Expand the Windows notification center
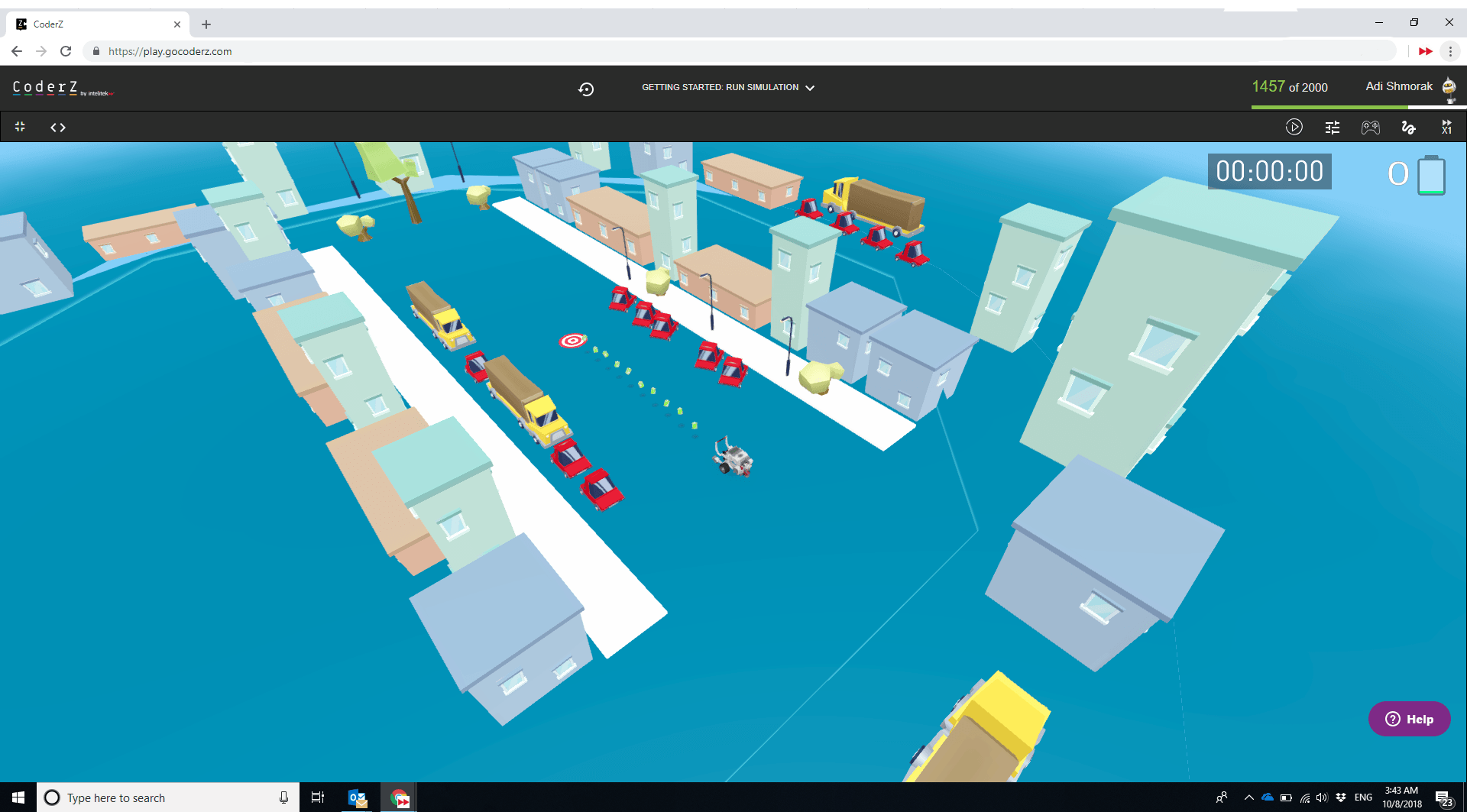 point(1449,797)
